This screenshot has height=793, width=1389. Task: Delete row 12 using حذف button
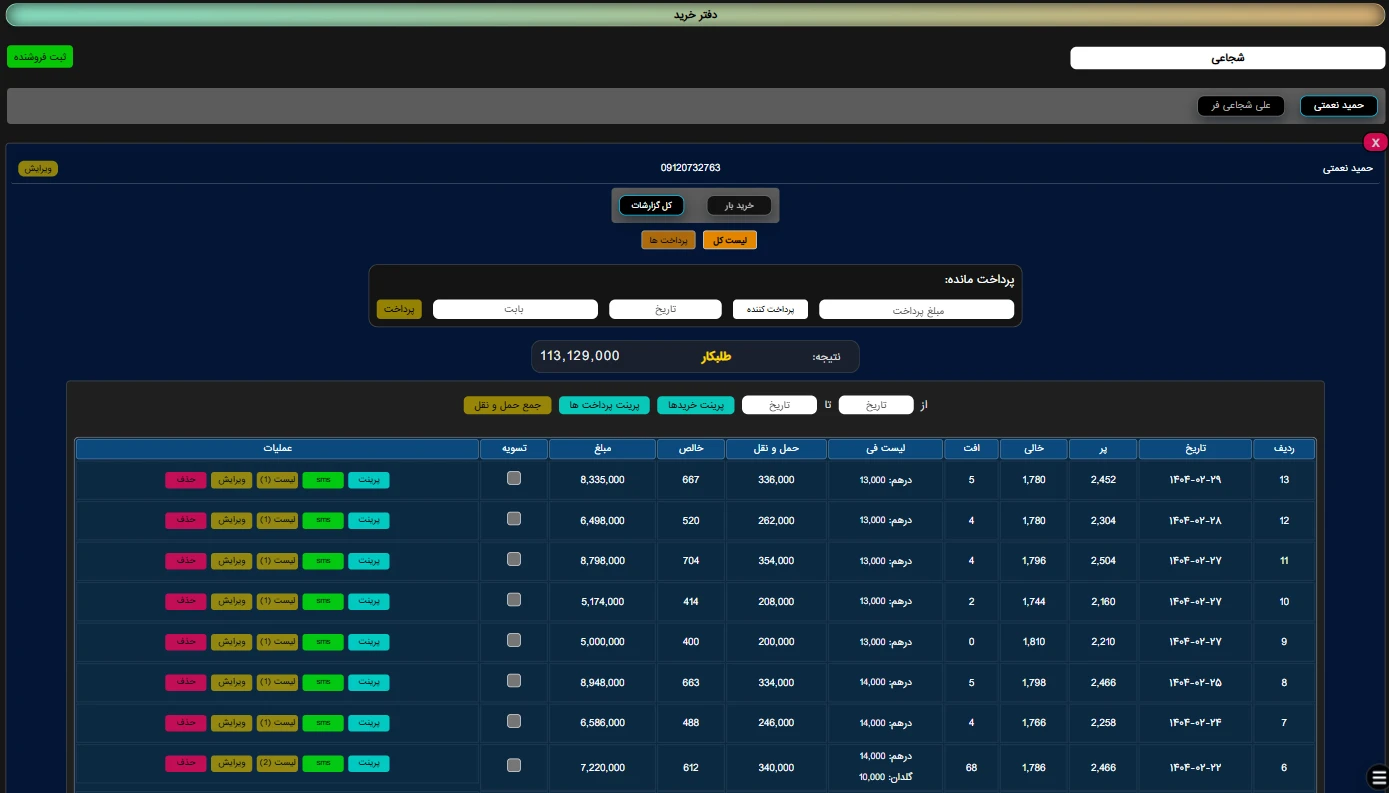[185, 520]
